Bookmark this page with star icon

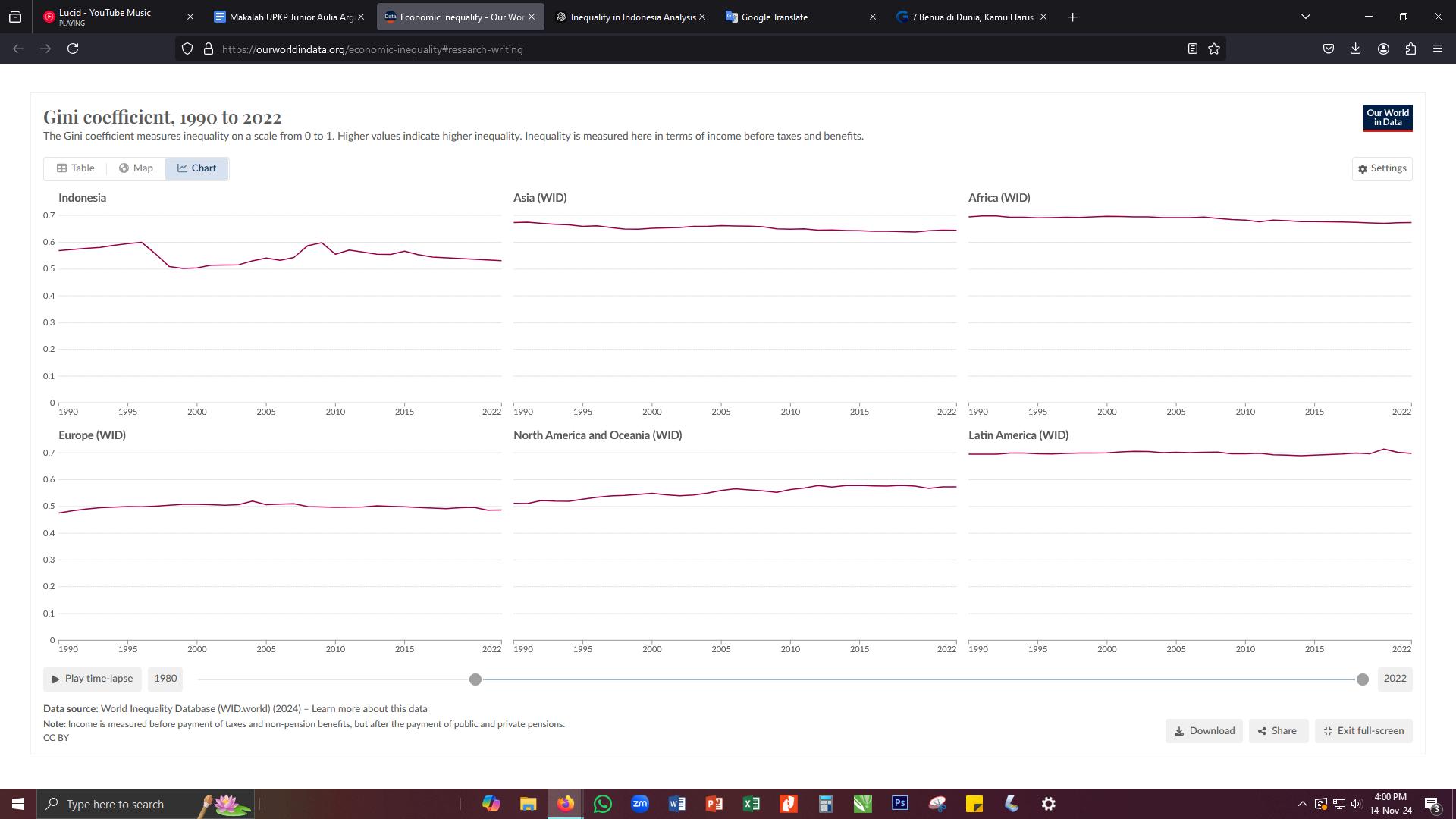click(x=1214, y=49)
